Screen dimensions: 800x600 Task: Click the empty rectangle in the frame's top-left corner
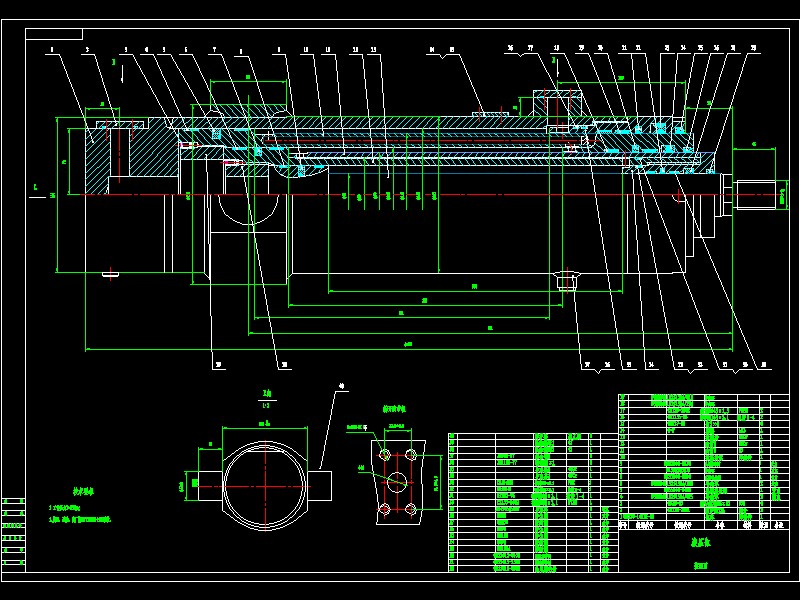pyautogui.click(x=54, y=34)
